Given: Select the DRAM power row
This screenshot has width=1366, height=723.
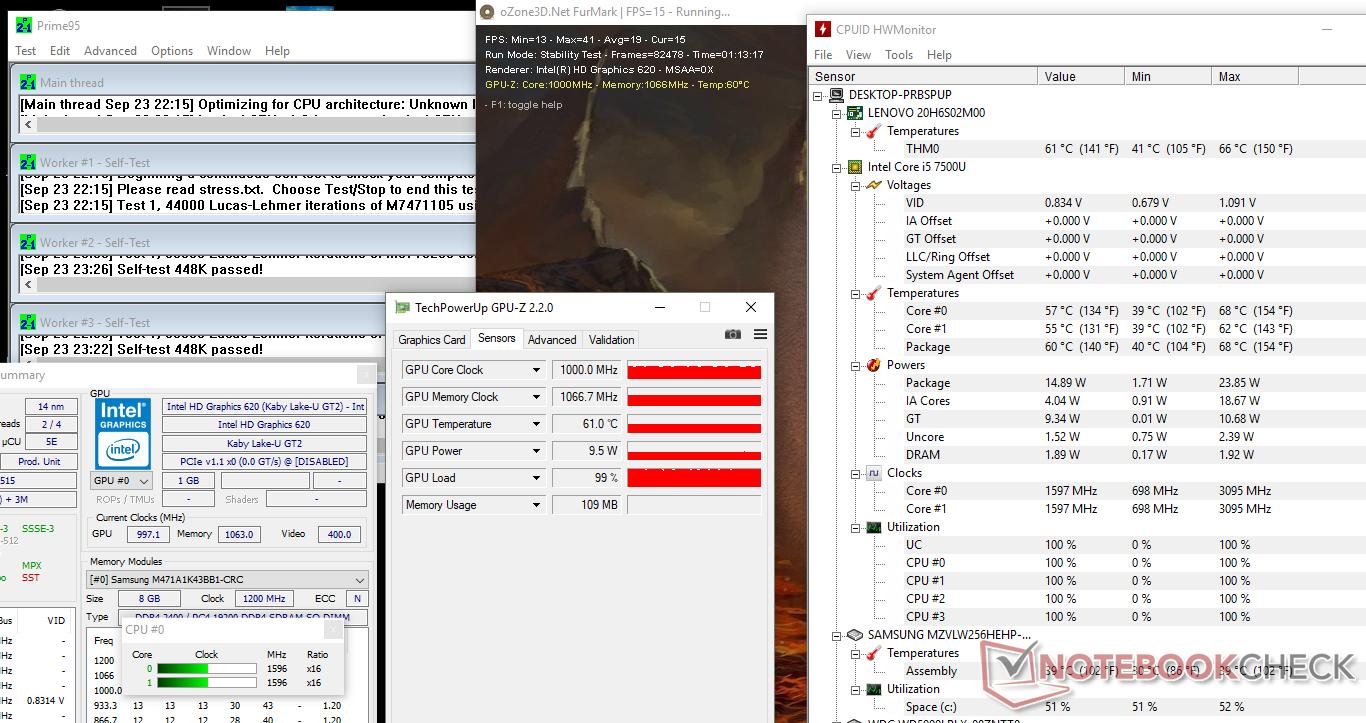Looking at the screenshot, I should pyautogui.click(x=1085, y=455).
